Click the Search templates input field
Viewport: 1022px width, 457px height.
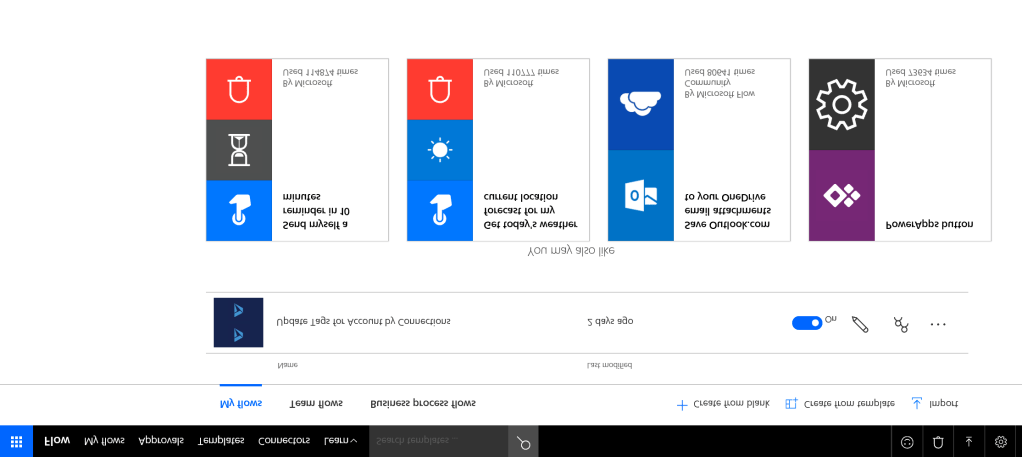tap(438, 440)
